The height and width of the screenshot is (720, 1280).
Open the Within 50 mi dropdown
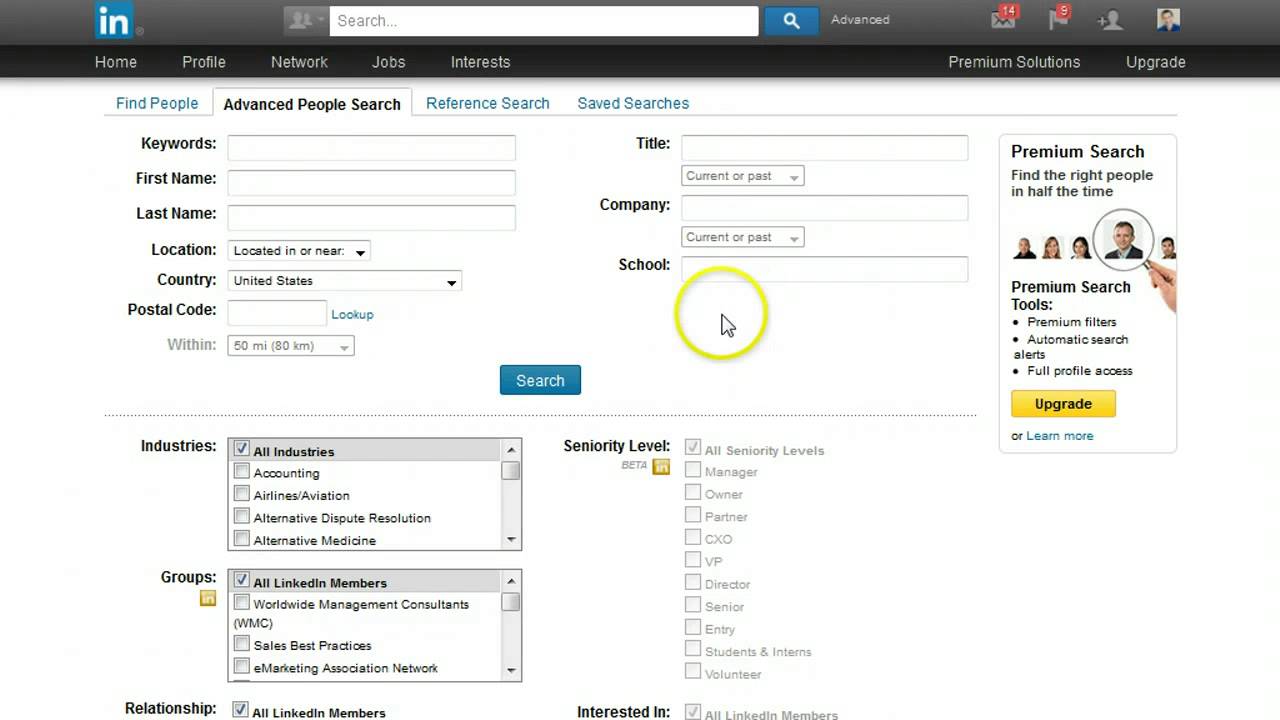(291, 346)
